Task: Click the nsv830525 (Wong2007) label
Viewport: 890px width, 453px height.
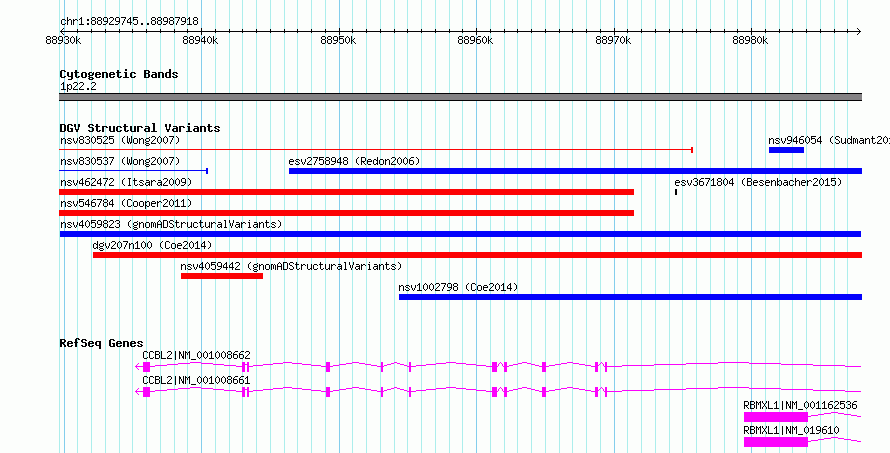Action: click(120, 140)
